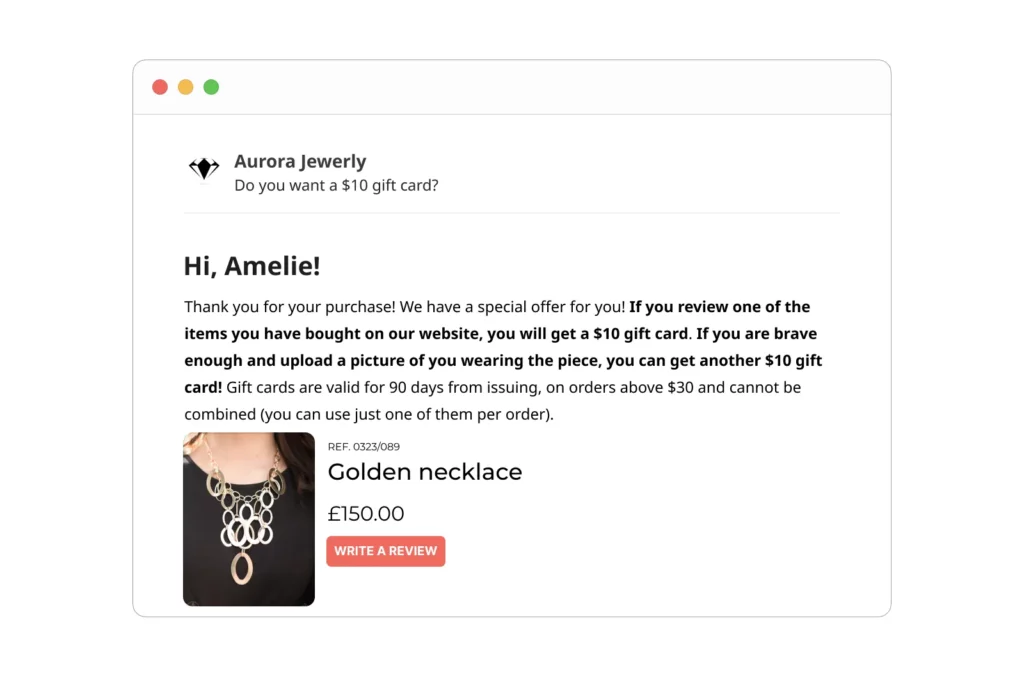
Task: Select the browser window title bar
Action: click(x=511, y=87)
